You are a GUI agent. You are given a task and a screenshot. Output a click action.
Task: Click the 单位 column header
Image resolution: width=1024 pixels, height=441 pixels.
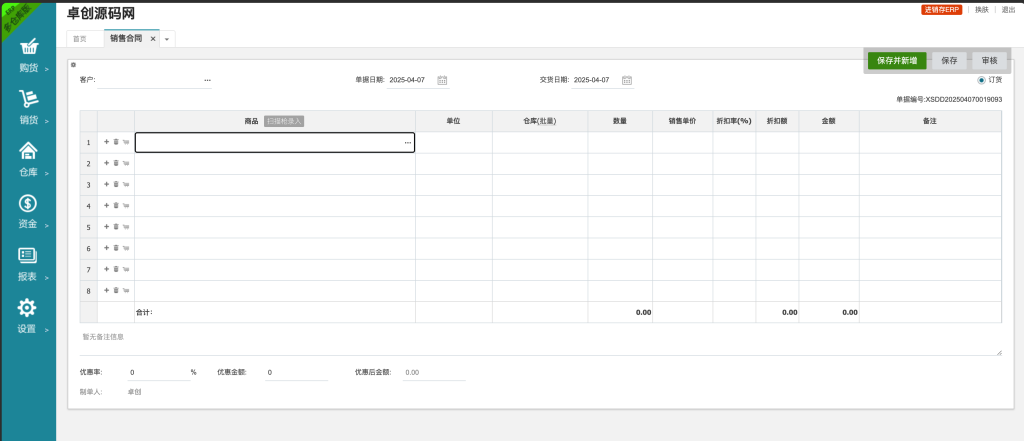click(x=454, y=121)
